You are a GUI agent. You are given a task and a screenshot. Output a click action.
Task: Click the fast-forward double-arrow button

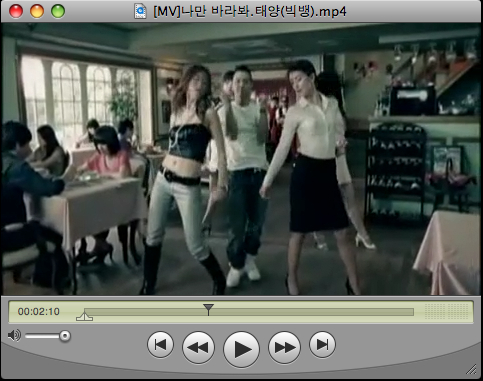click(285, 348)
